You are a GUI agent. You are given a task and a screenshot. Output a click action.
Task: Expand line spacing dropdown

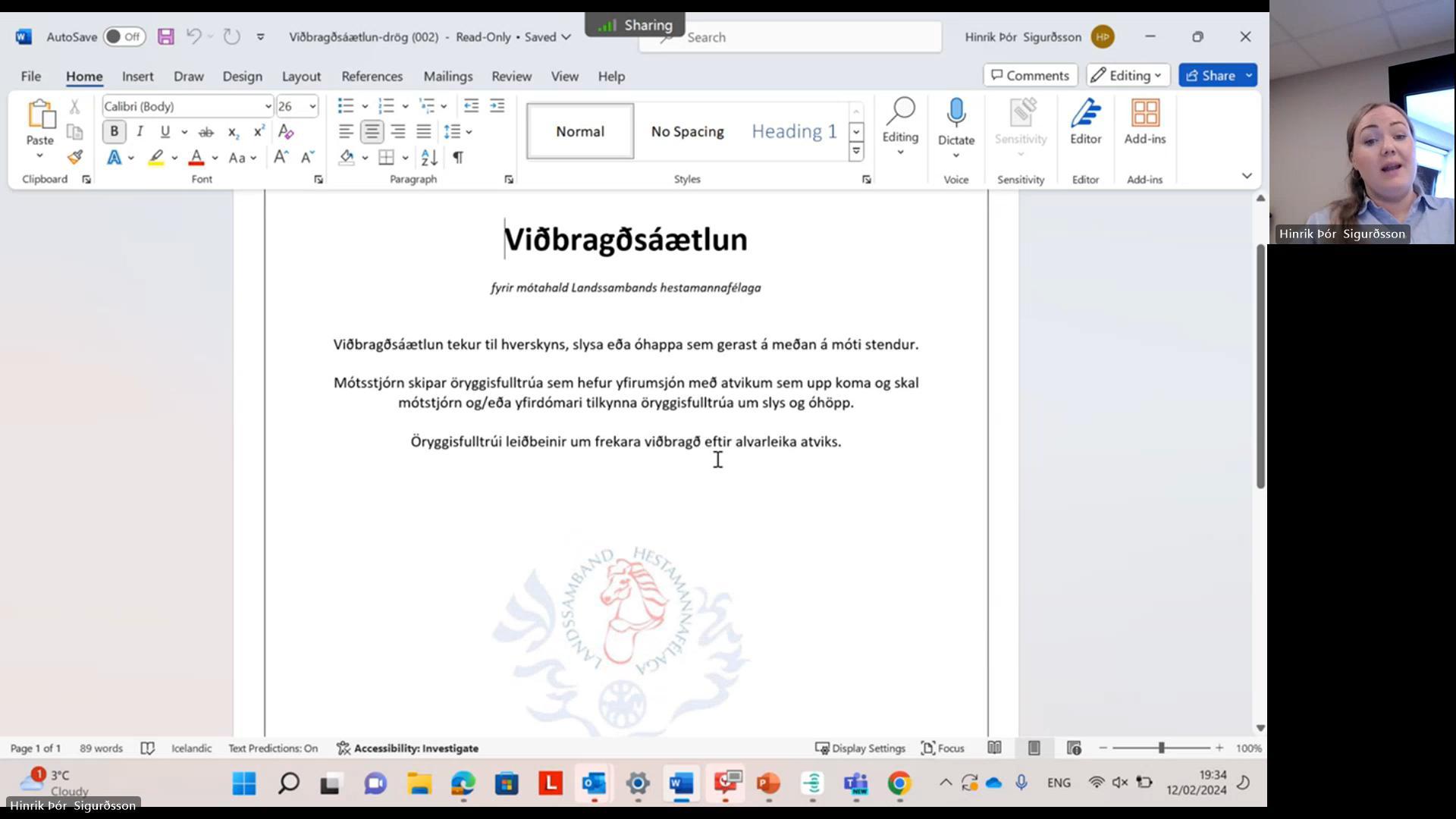click(x=469, y=132)
